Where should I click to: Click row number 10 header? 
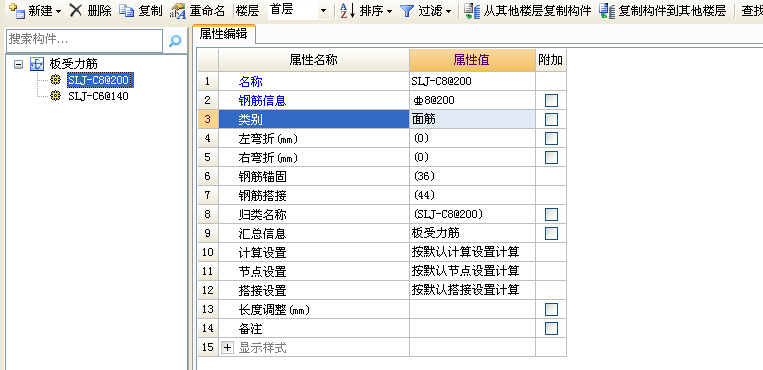click(208, 252)
